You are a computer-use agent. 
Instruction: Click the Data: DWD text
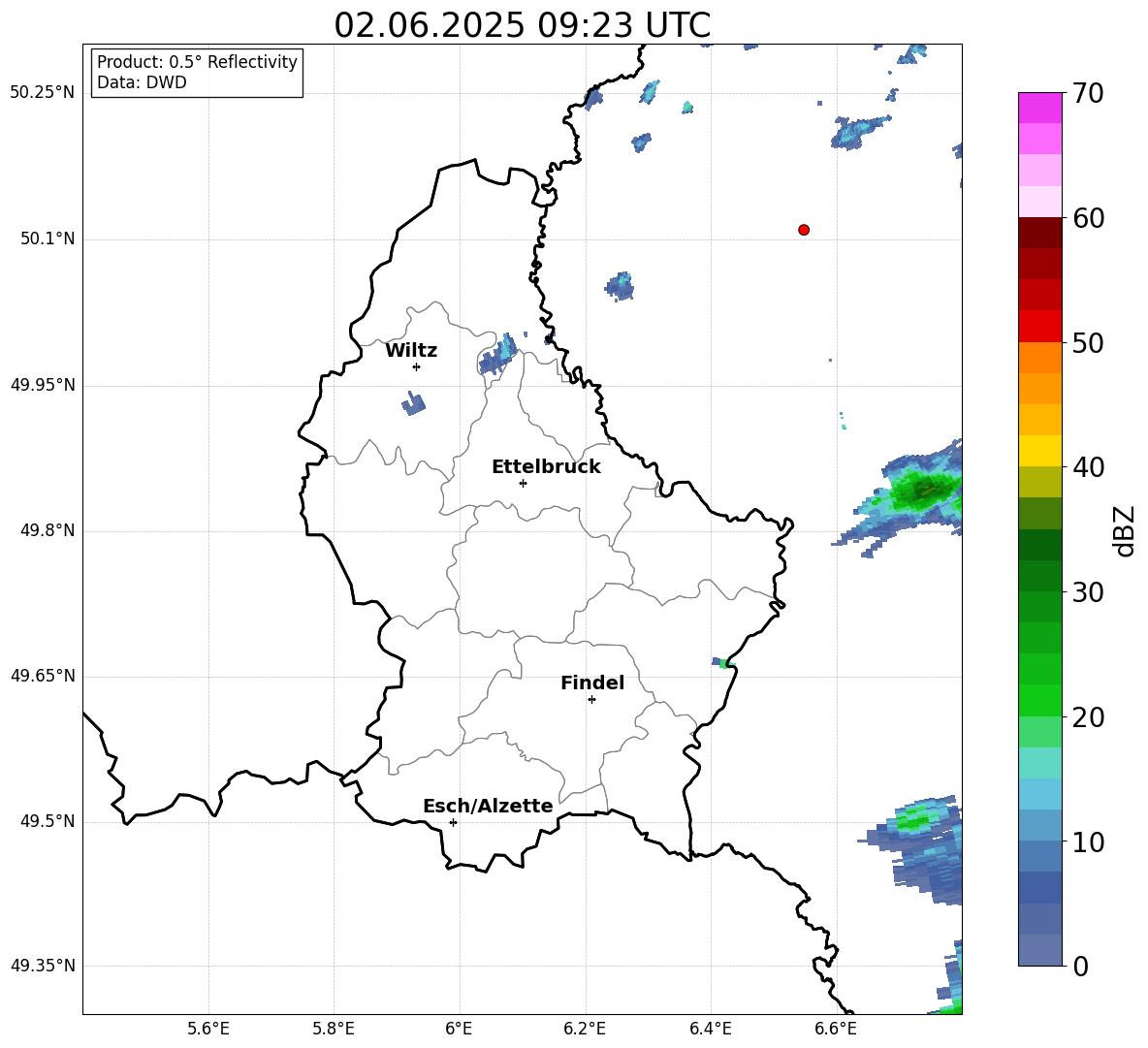pyautogui.click(x=142, y=82)
